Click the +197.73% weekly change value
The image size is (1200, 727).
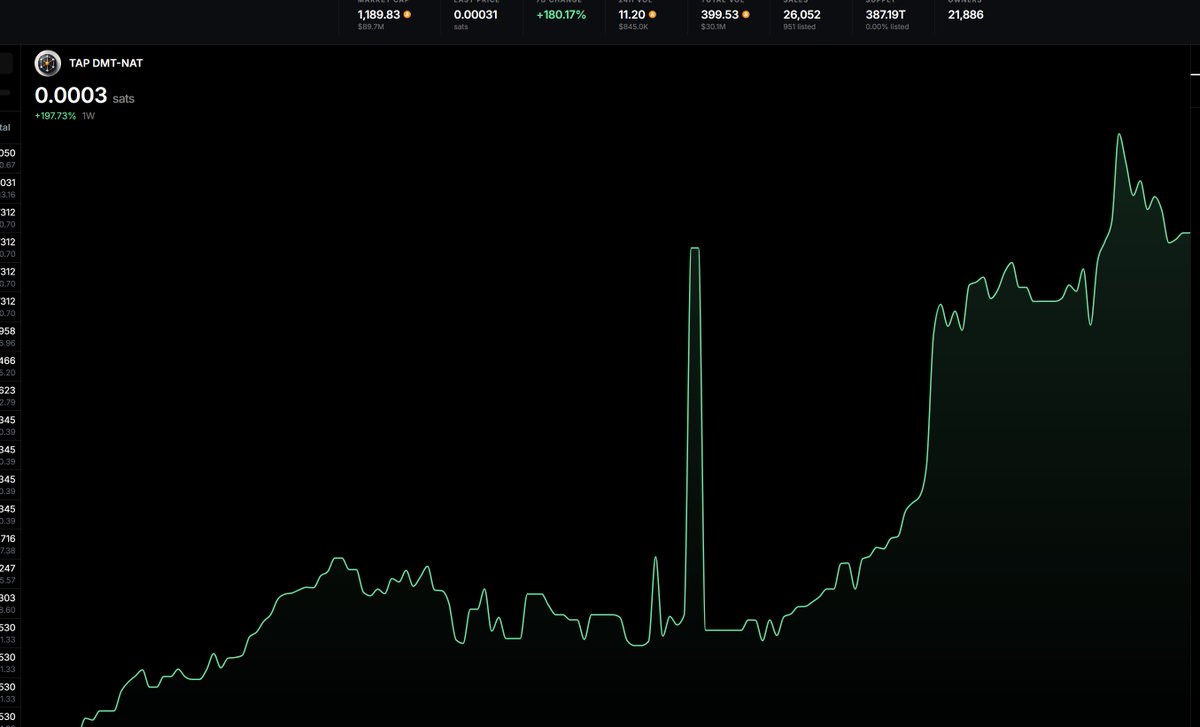pos(55,116)
